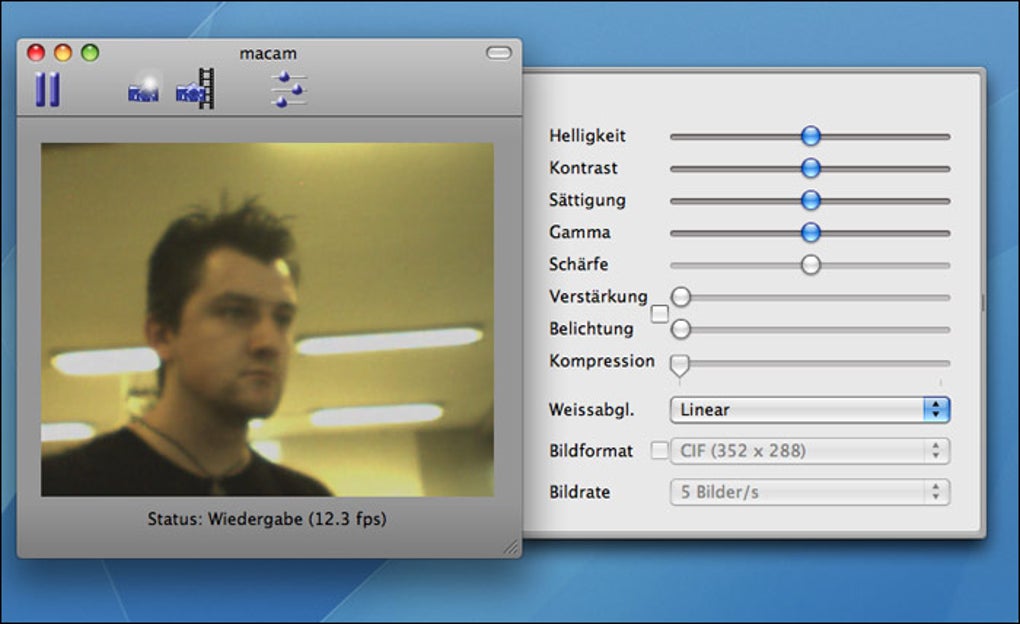Click the Verstärkung slider knob
Screen dimensions: 1020x624
680,297
